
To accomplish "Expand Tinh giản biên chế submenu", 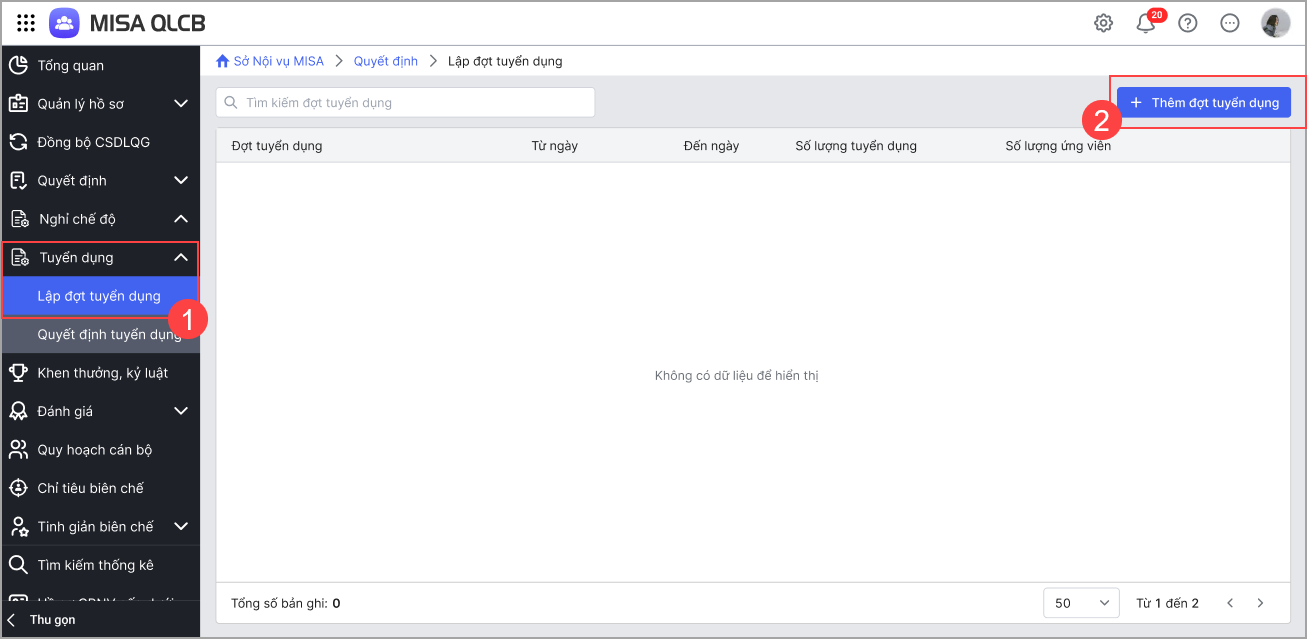I will coord(181,526).
